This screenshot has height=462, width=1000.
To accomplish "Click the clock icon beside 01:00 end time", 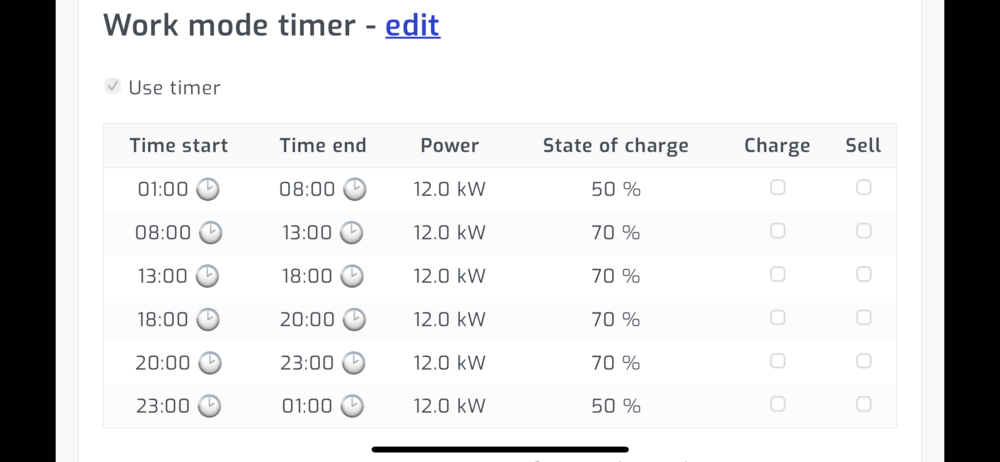I will coord(352,406).
